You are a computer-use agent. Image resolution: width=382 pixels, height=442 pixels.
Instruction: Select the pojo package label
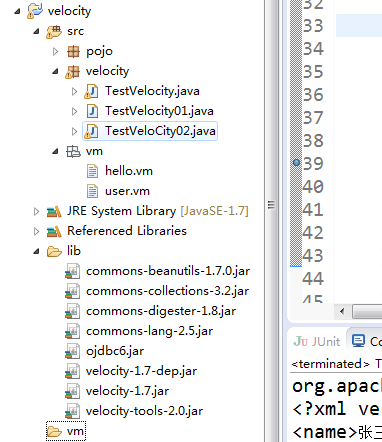[99, 52]
